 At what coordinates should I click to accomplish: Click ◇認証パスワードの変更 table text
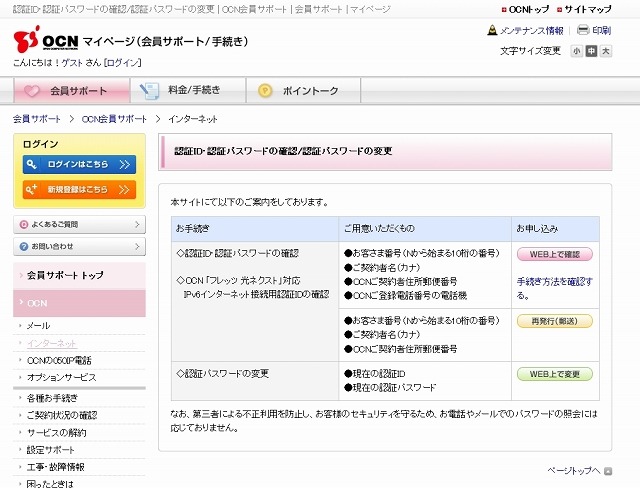click(223, 374)
